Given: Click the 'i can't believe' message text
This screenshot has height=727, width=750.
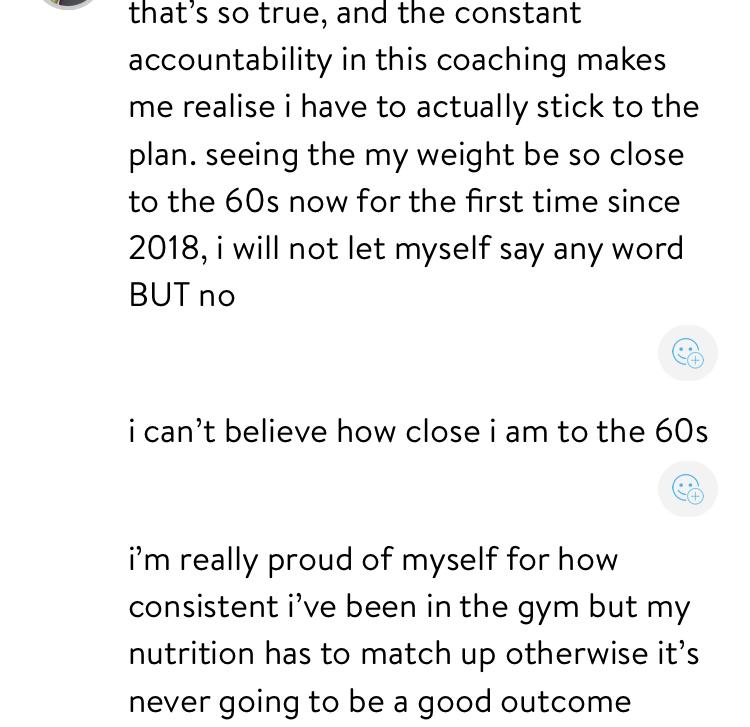Looking at the screenshot, I should click(418, 431).
